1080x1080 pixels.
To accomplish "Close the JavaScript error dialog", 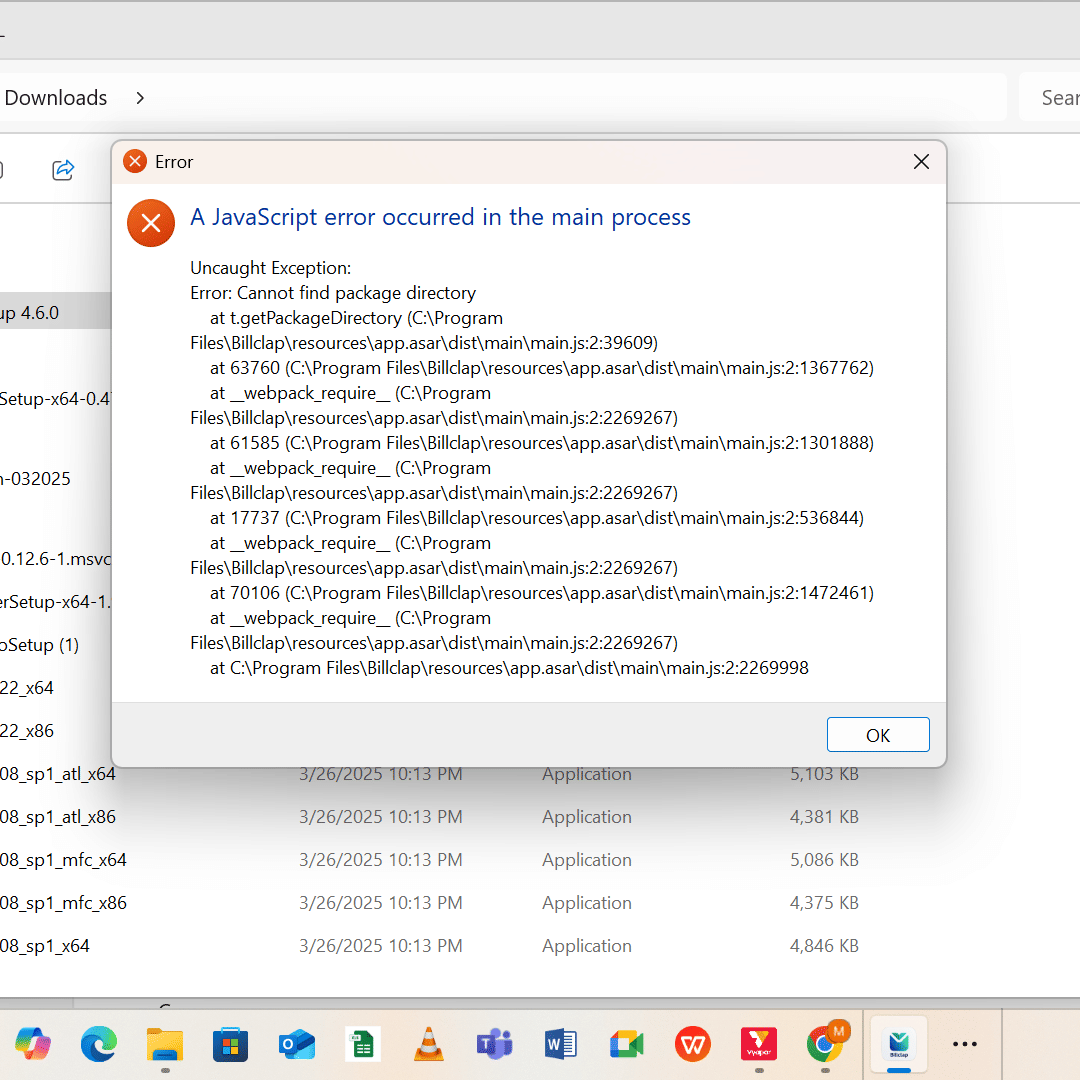I will click(921, 162).
